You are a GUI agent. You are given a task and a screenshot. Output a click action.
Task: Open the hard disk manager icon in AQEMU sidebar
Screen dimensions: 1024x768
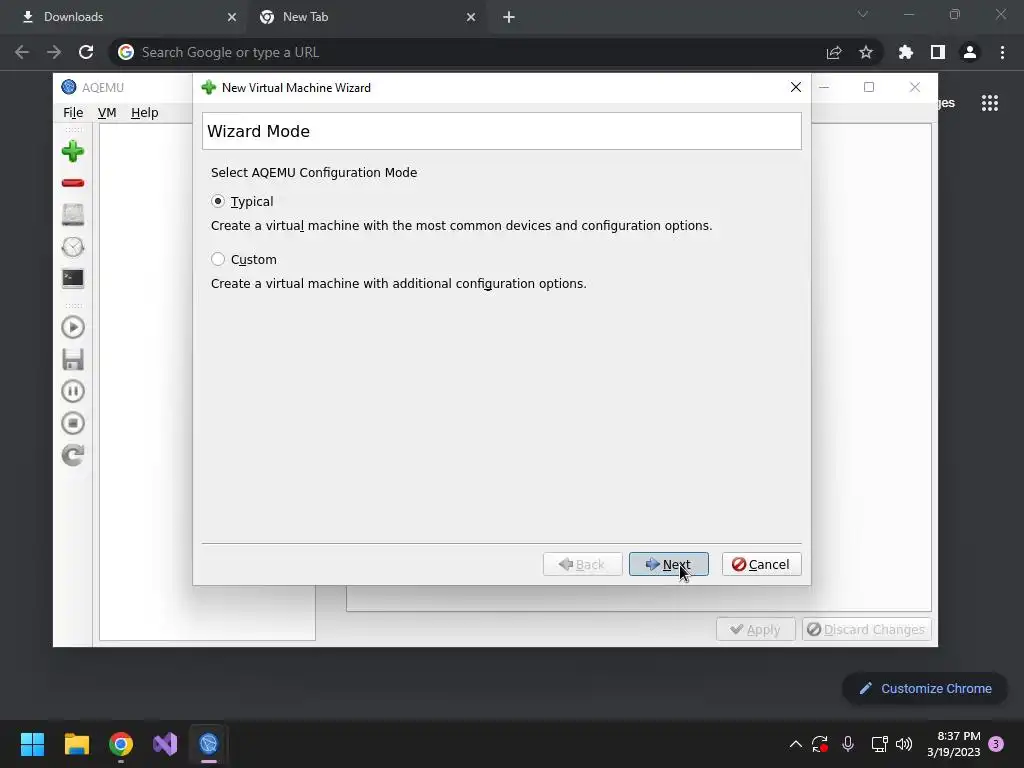pyautogui.click(x=72, y=215)
